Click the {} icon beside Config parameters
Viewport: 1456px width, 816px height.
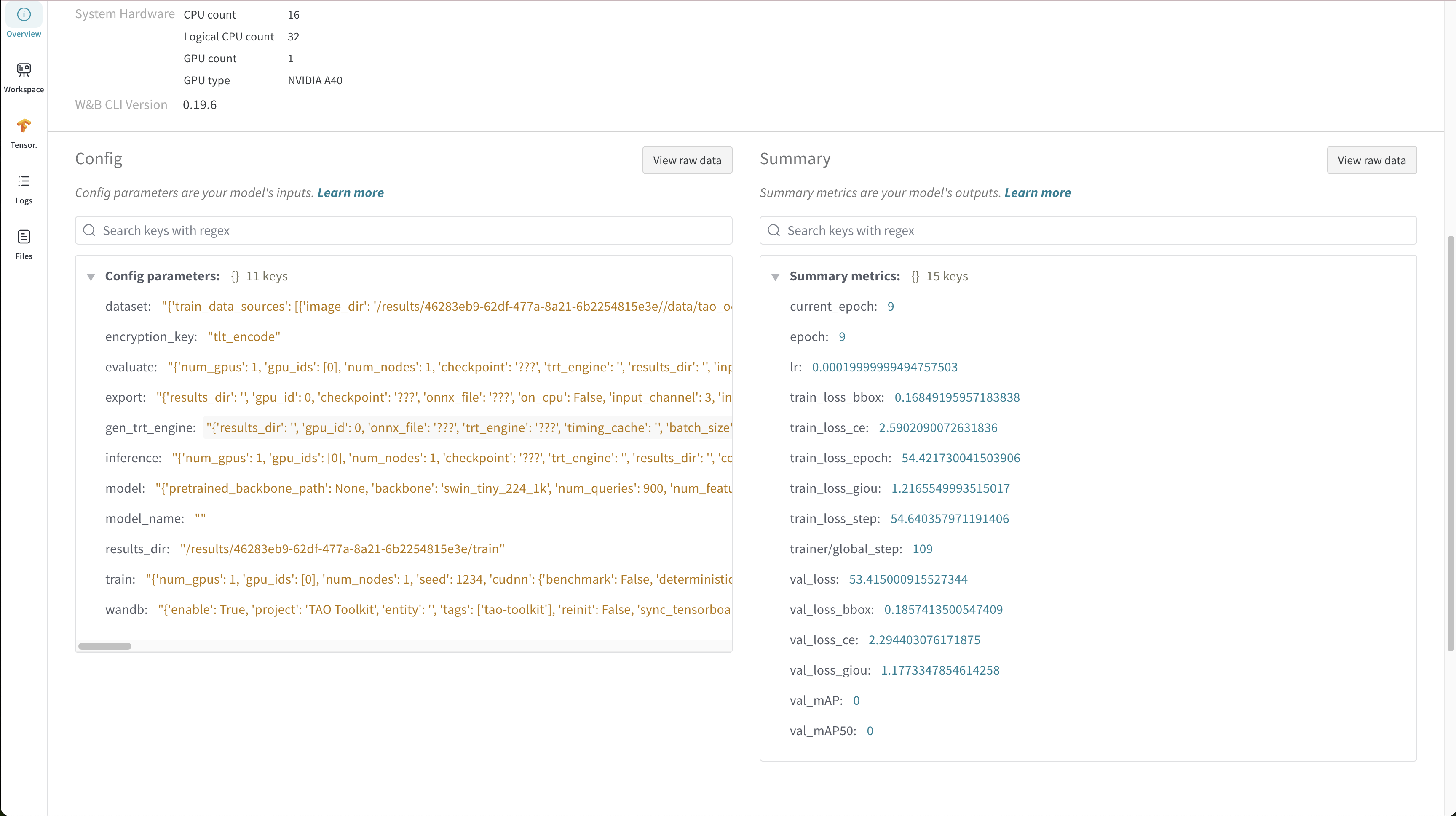coord(235,276)
